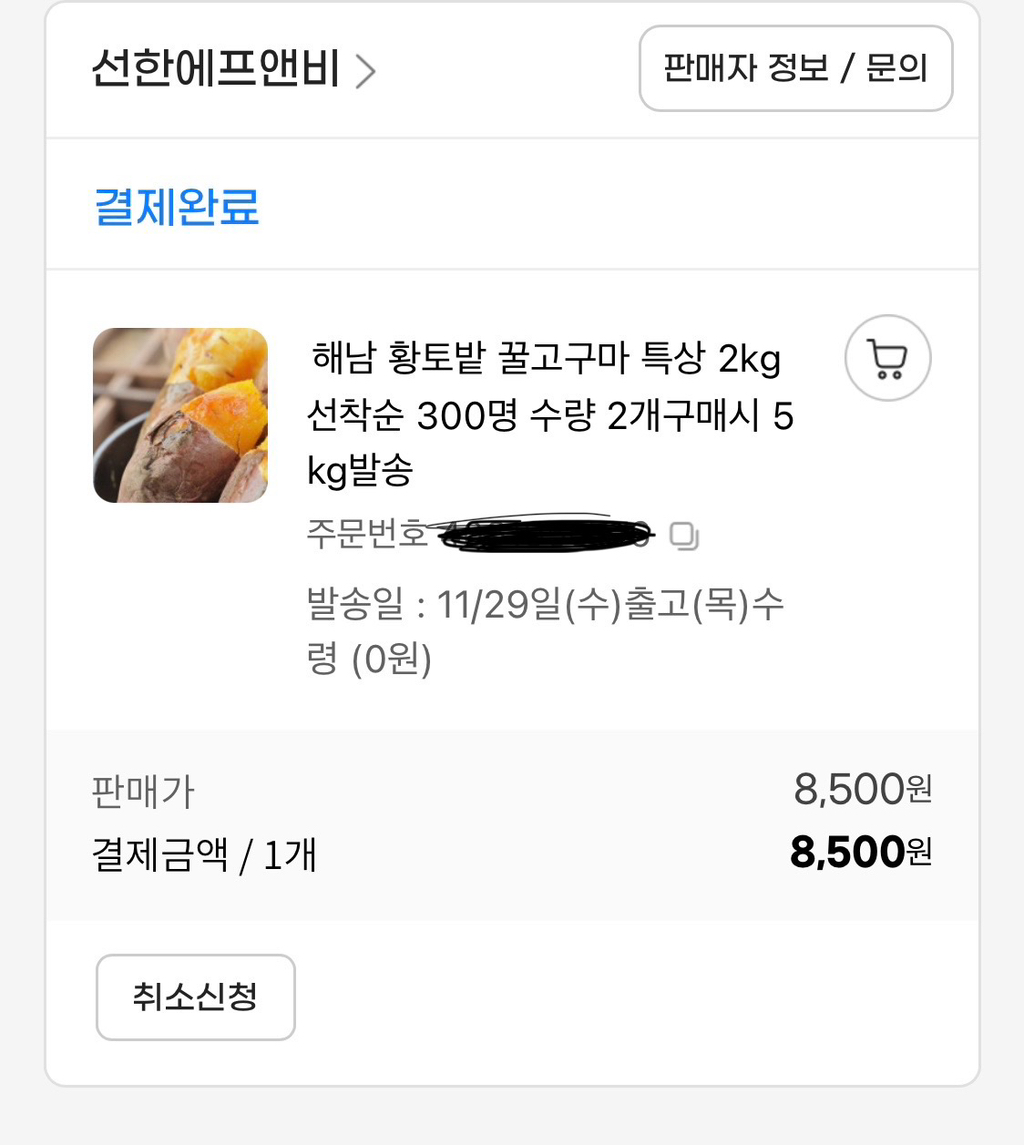Tap the 2kg text in the product title
This screenshot has width=1024, height=1145.
tap(750, 359)
